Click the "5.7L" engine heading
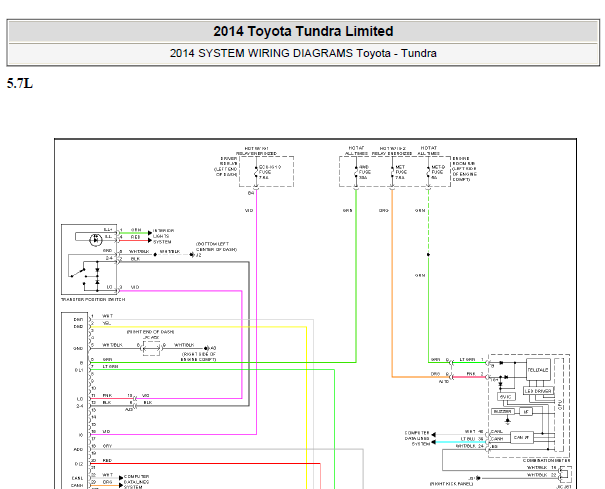Screen dimensions: 605x489 [x=20, y=83]
